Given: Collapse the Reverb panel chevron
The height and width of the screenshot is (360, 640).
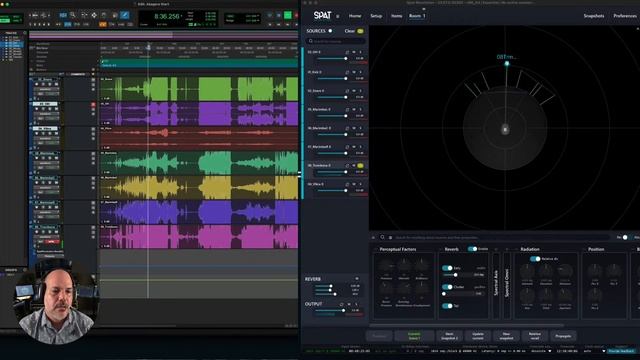Looking at the screenshot, I should point(440,249).
